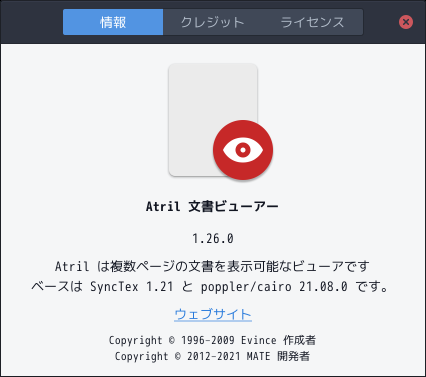Click the SyncTex 1.21 poppler/cairo description line
The height and width of the screenshot is (377, 426).
click(210, 287)
